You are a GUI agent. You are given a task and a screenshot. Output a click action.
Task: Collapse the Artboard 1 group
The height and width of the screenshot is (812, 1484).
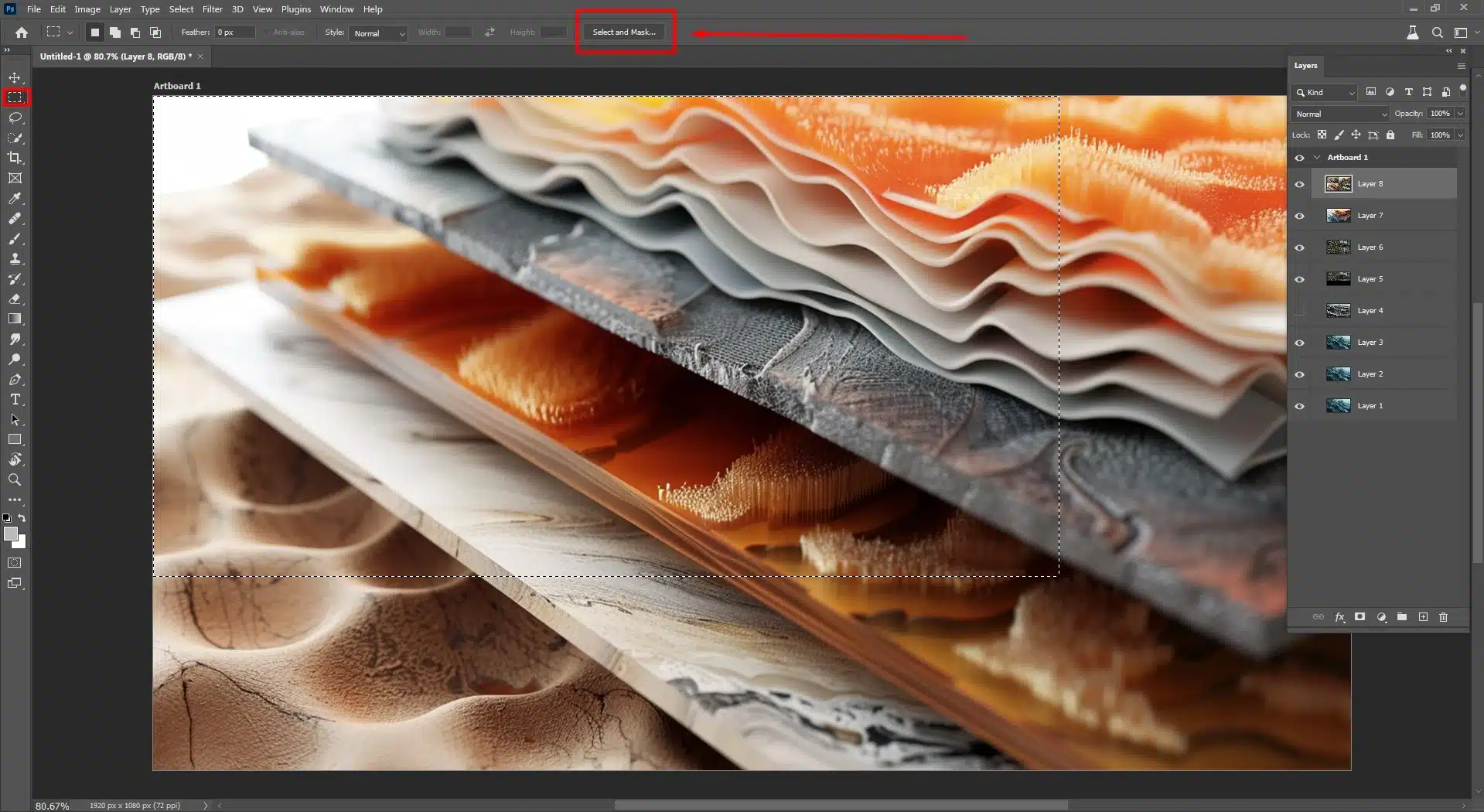point(1317,157)
